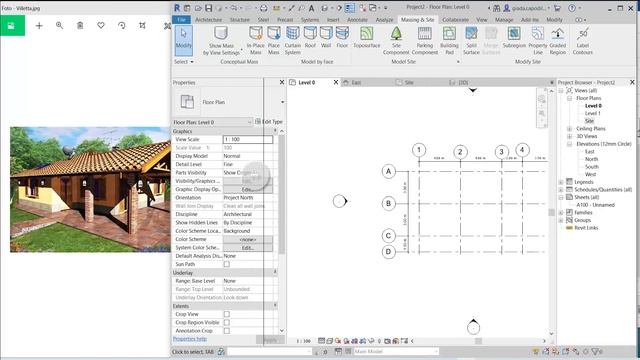Collapse the Floor Plans tree node
Screen dimensions: 640x360
569,98
